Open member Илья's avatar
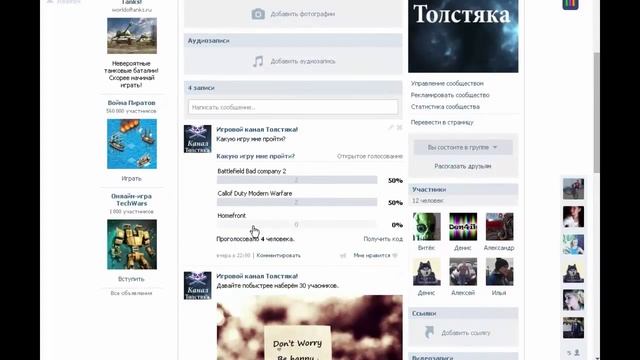The height and width of the screenshot is (360, 640). point(500,272)
